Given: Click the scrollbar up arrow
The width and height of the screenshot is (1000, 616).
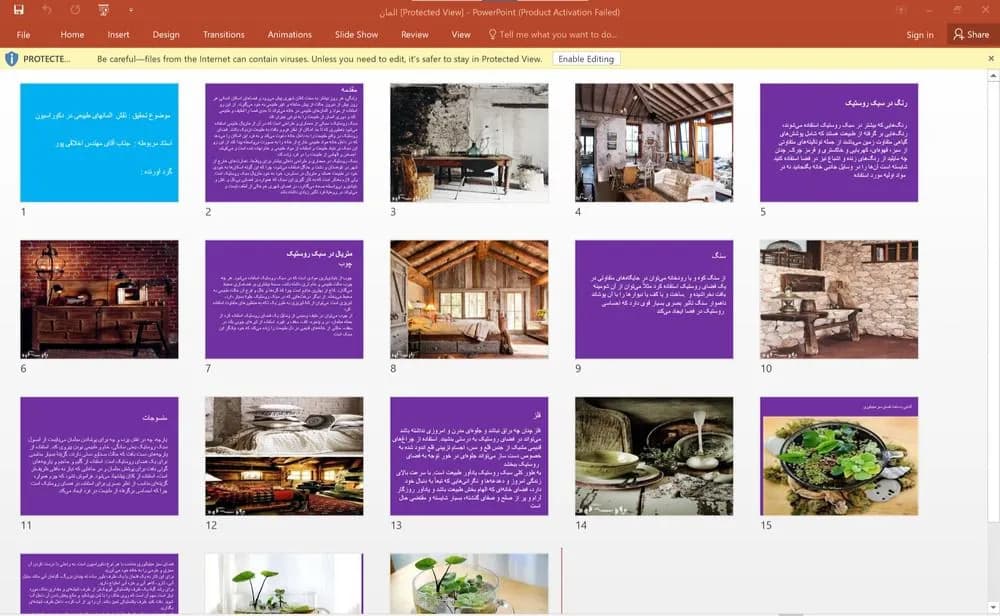Looking at the screenshot, I should tap(993, 76).
